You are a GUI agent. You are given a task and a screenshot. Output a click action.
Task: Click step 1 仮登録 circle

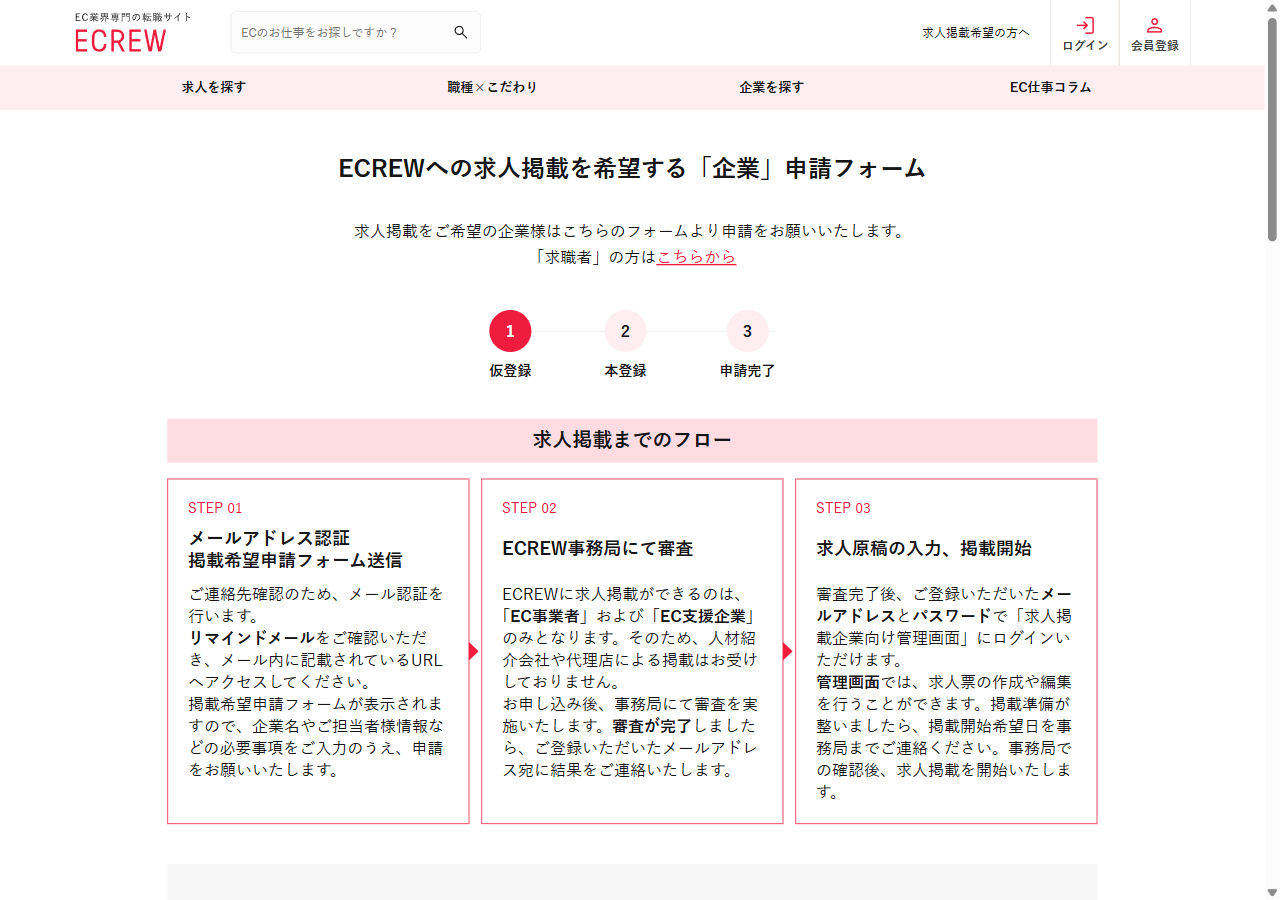tap(510, 331)
